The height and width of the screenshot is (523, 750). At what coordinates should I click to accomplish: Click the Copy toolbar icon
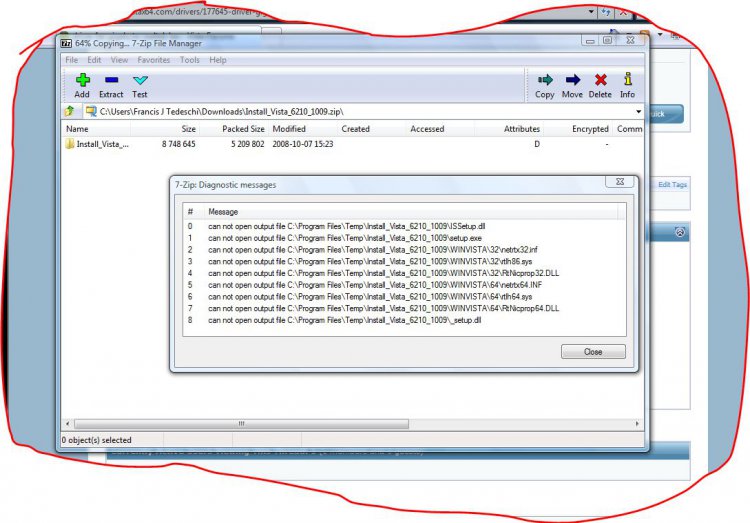(545, 80)
